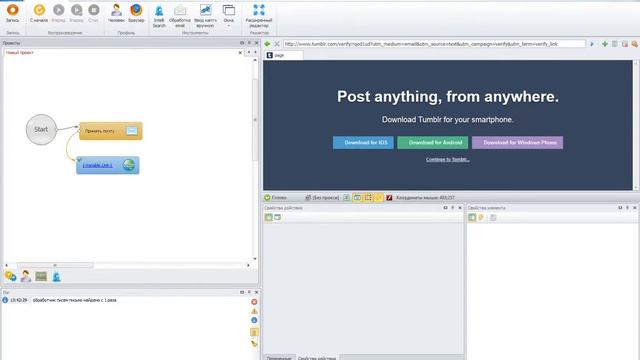Toggle the dashed selection-frame status icon
The image size is (640, 360).
[368, 198]
